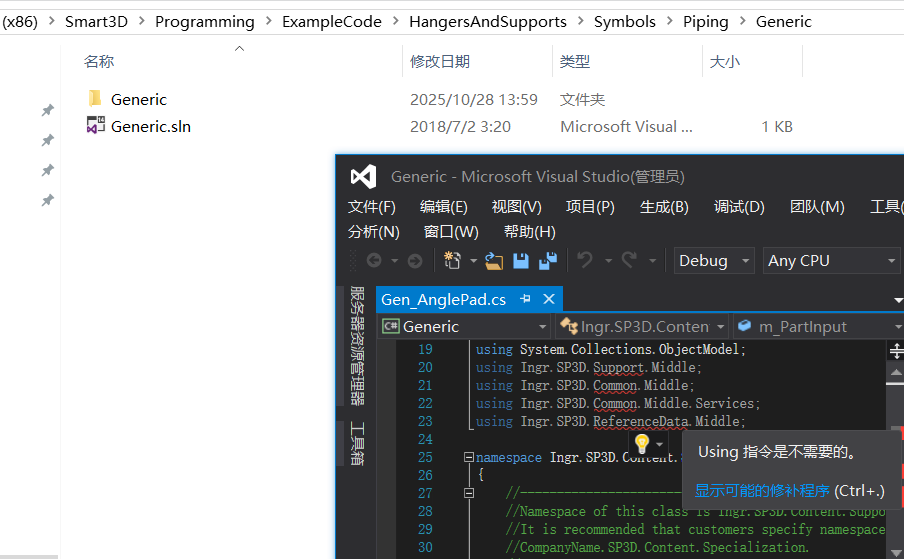Open the 调试(D) menu
Image resolution: width=904 pixels, height=559 pixels.
tap(739, 207)
